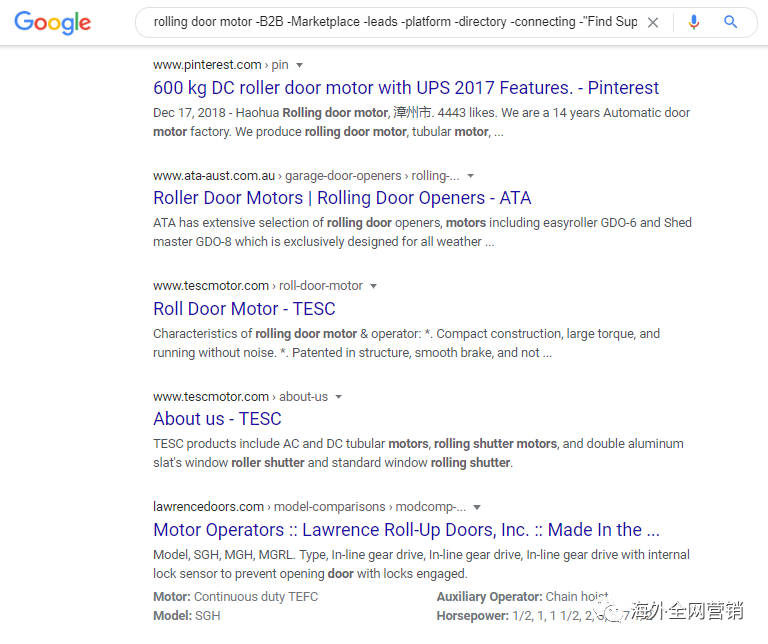This screenshot has width=768, height=644.
Task: Click the www.ata-aust.com.au breadcrumb URL
Action: click(306, 175)
